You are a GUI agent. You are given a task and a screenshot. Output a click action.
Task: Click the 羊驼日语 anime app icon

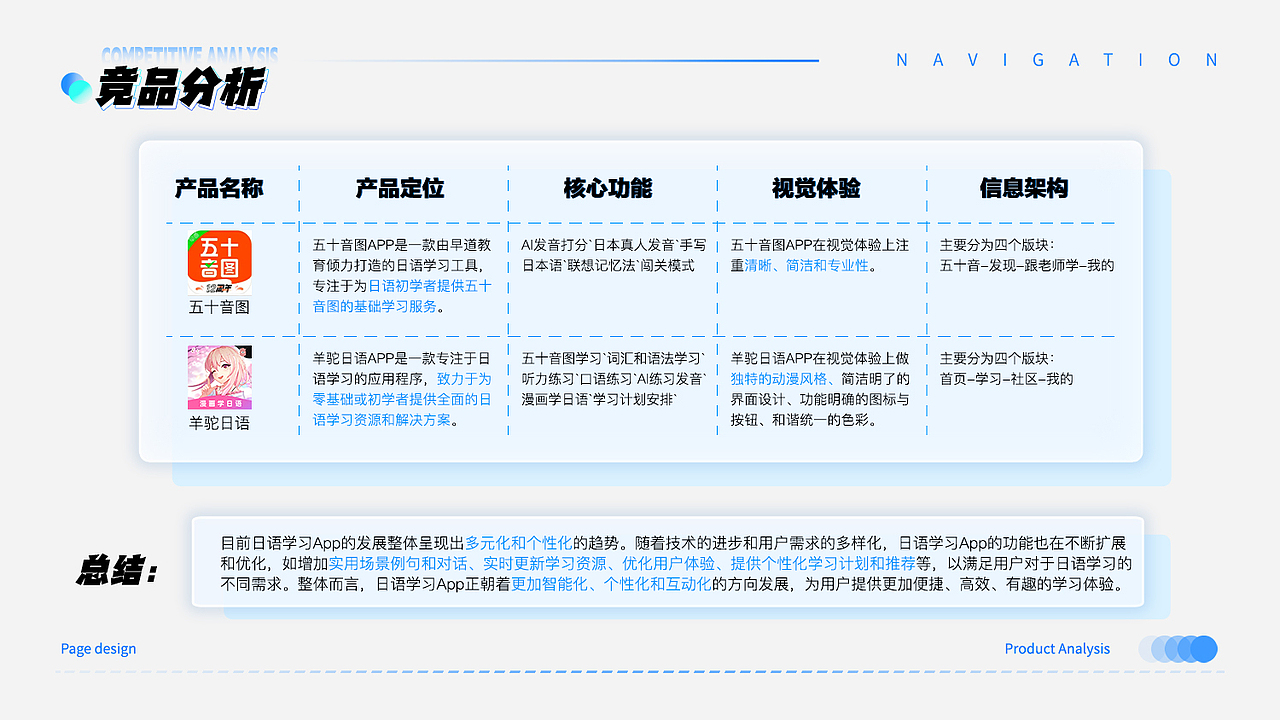[218, 378]
